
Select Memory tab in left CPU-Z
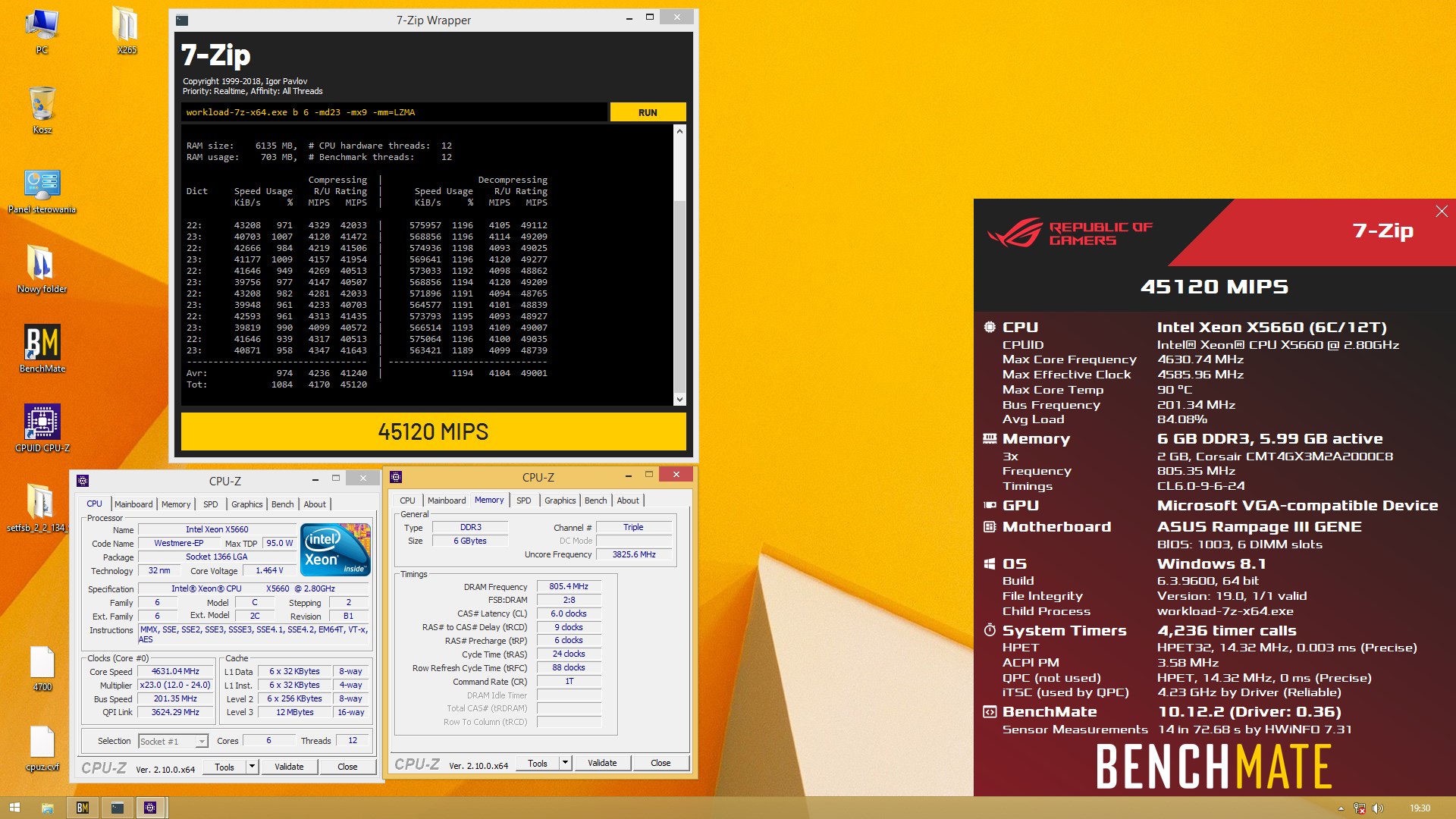pos(176,504)
